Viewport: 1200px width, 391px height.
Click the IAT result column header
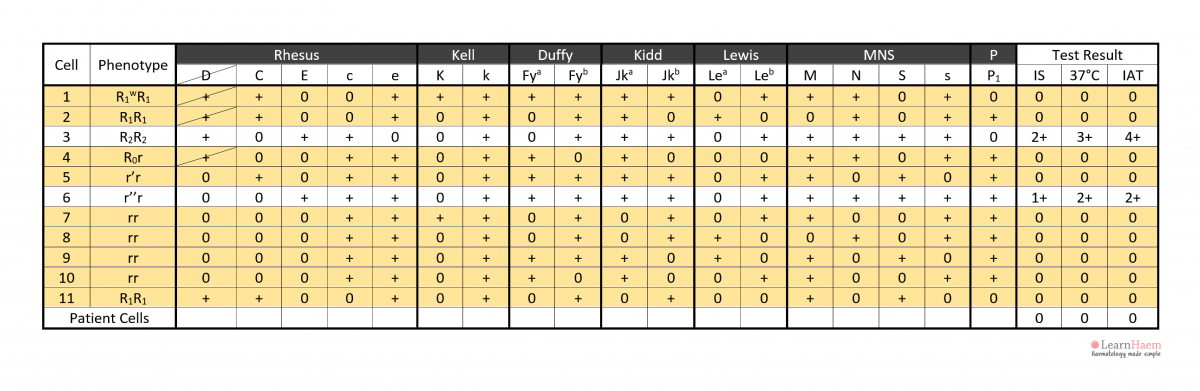tap(1133, 75)
